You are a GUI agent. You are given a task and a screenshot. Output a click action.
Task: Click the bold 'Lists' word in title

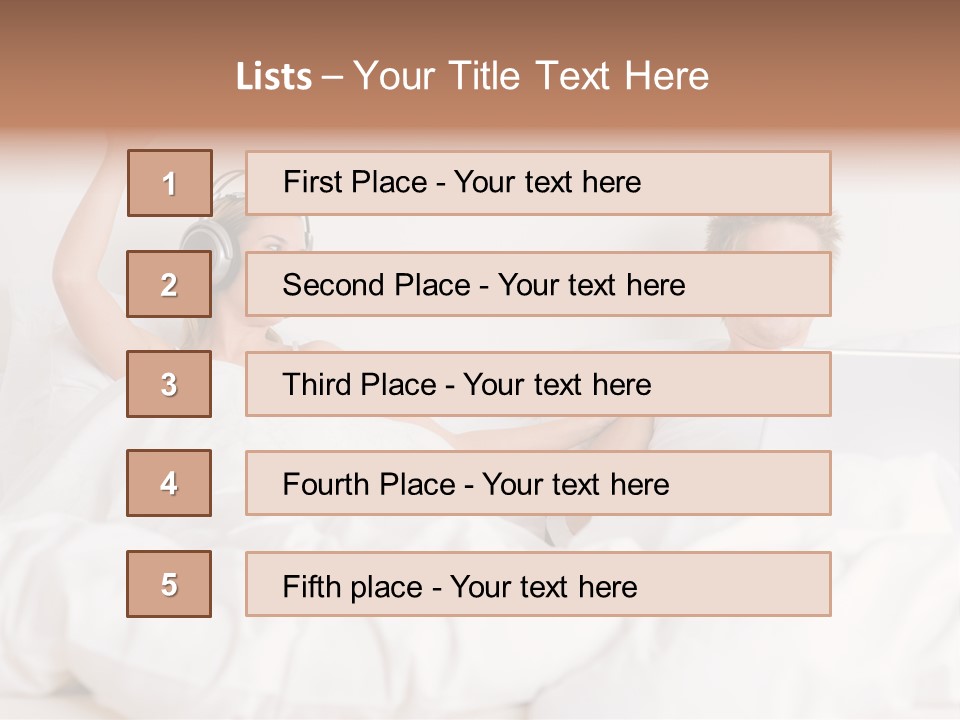pos(274,77)
